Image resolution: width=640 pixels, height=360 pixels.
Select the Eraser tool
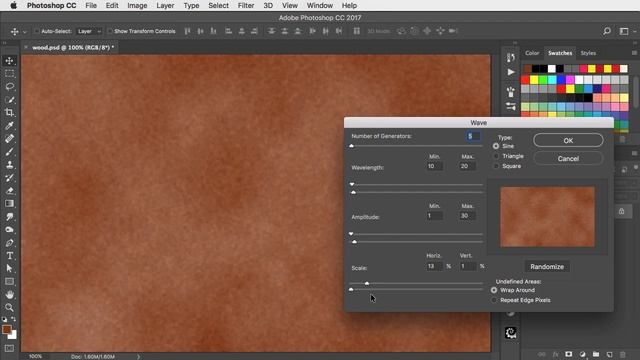[x=9, y=191]
